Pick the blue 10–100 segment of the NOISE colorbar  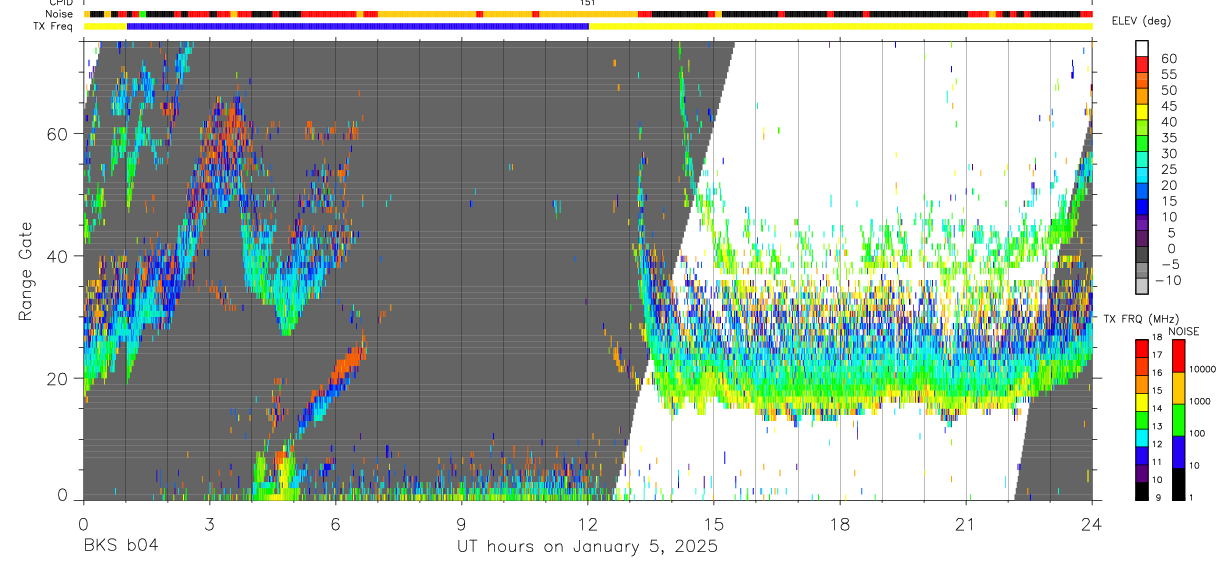pos(1177,452)
